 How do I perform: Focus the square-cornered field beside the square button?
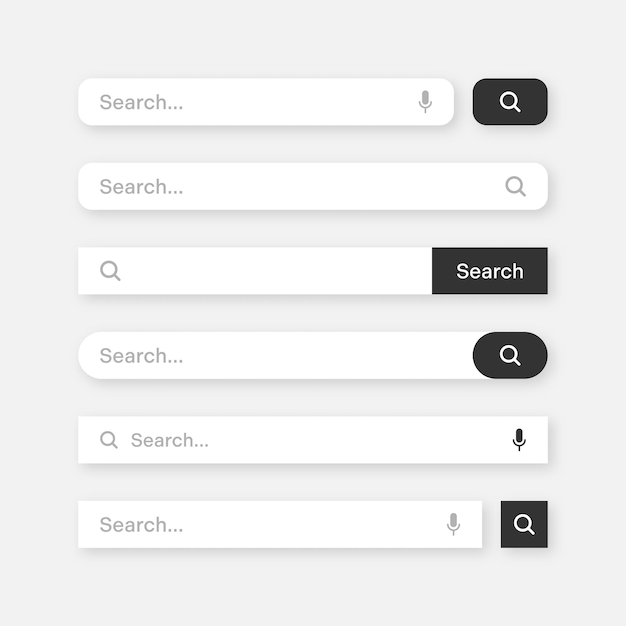click(x=280, y=524)
